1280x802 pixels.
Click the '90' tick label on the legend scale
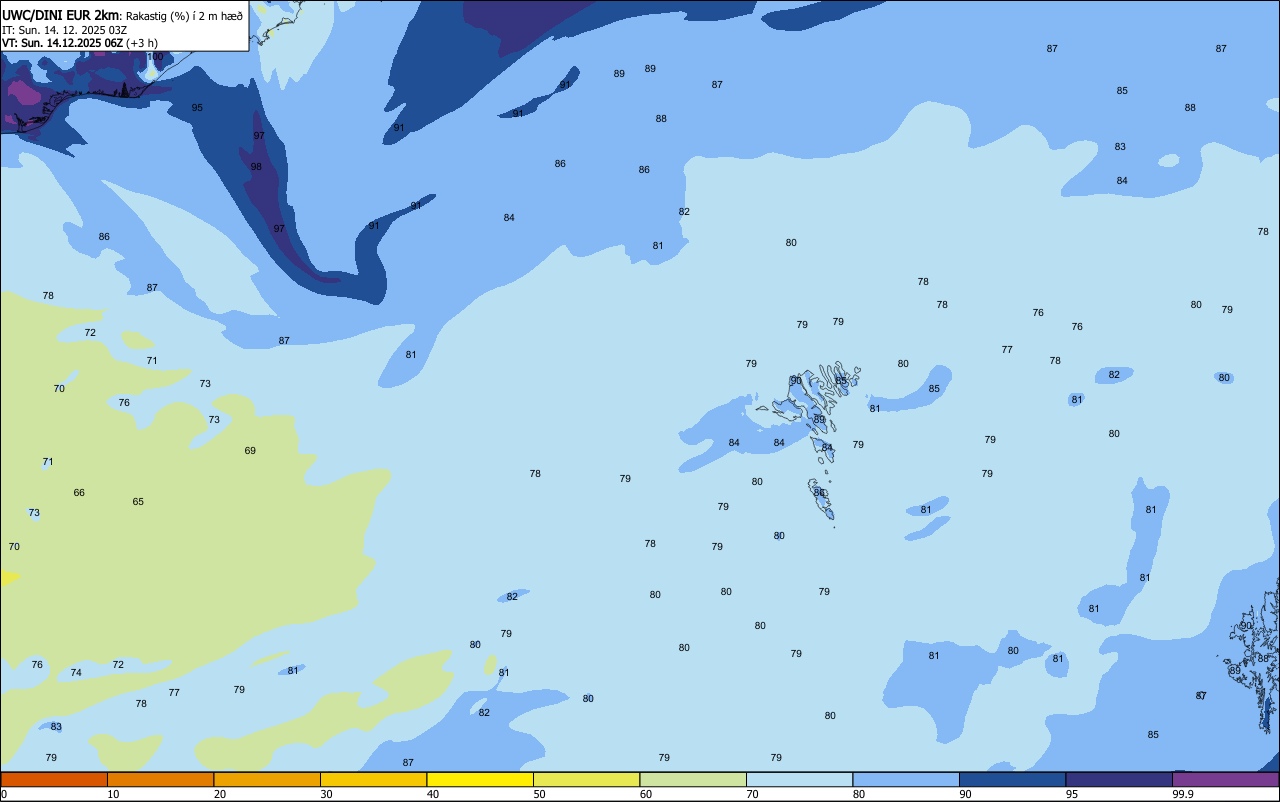tap(965, 794)
